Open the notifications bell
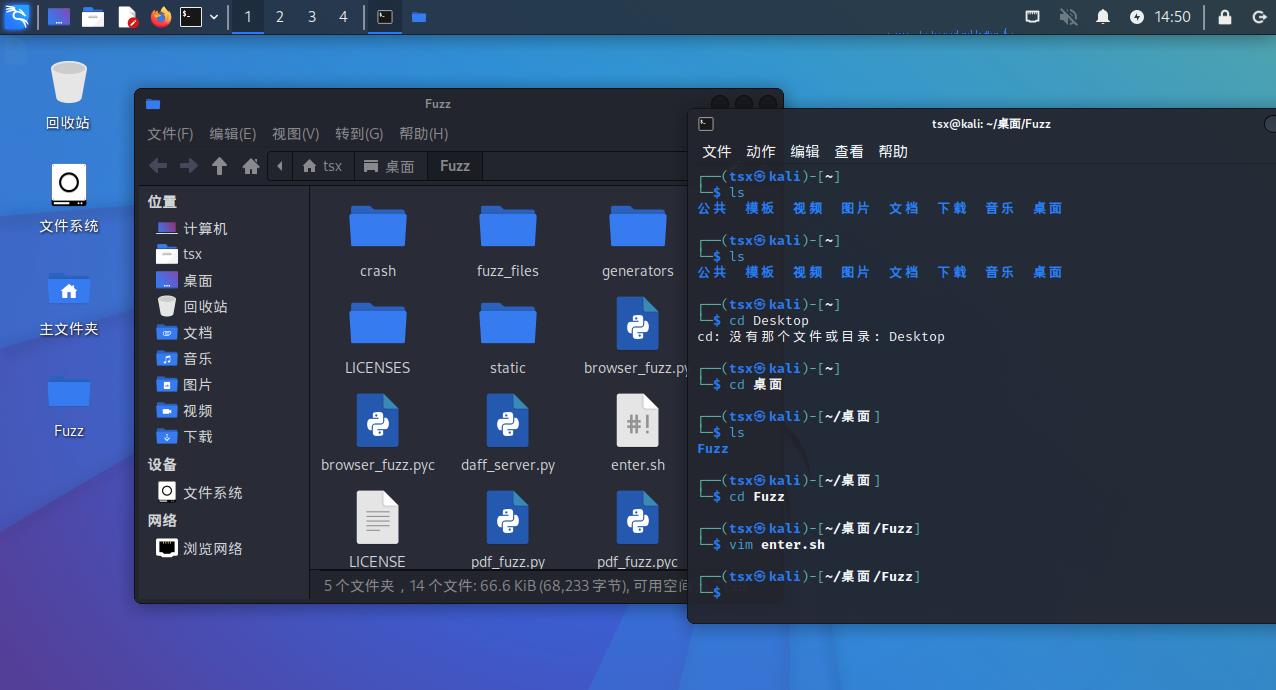 point(1103,17)
